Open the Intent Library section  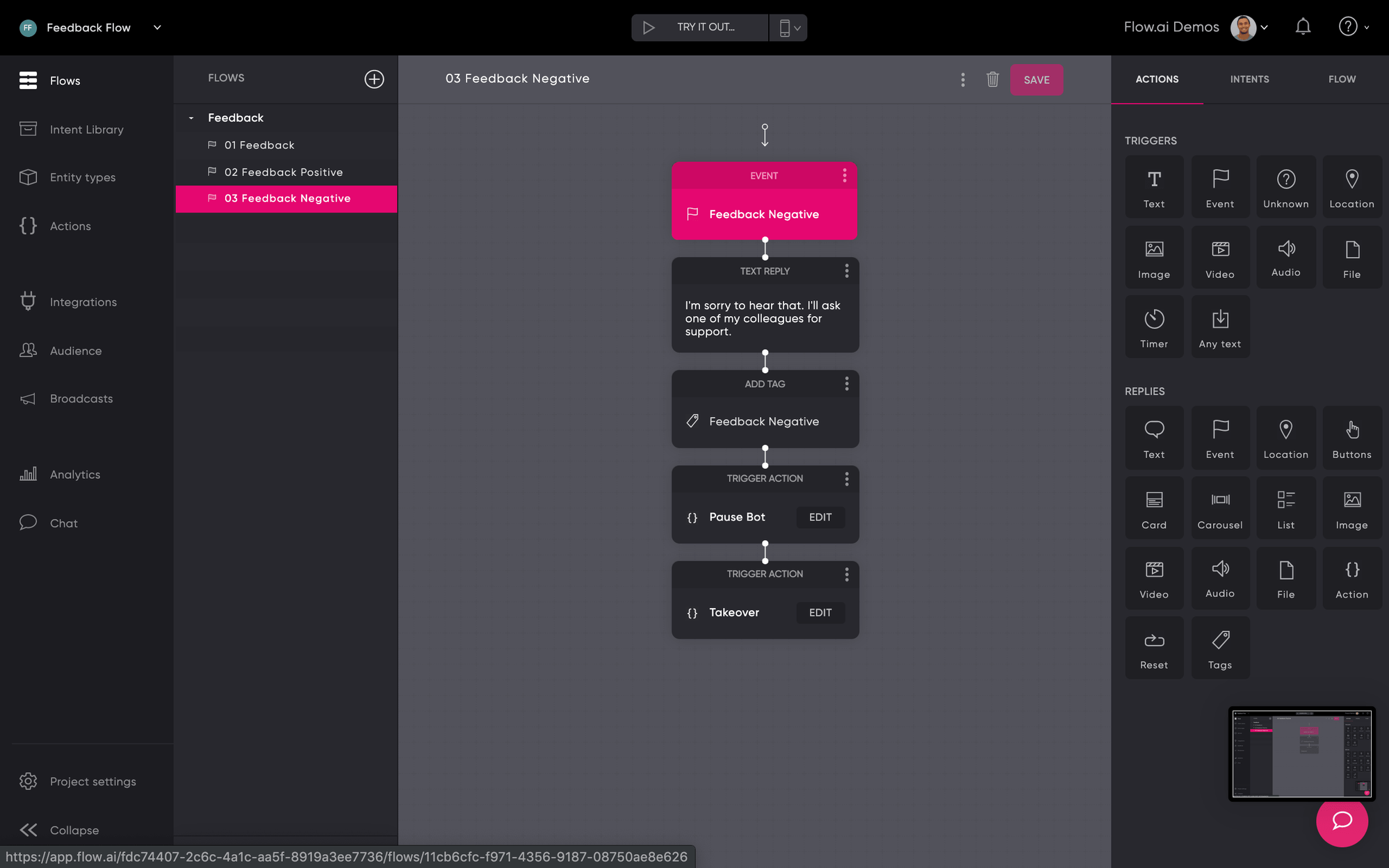click(x=86, y=130)
